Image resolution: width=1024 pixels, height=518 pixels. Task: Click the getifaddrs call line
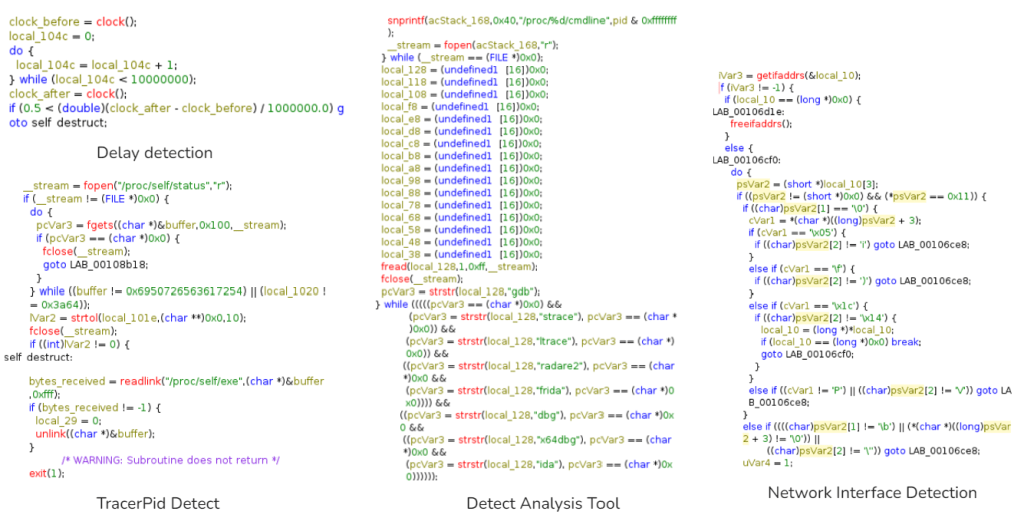[789, 76]
